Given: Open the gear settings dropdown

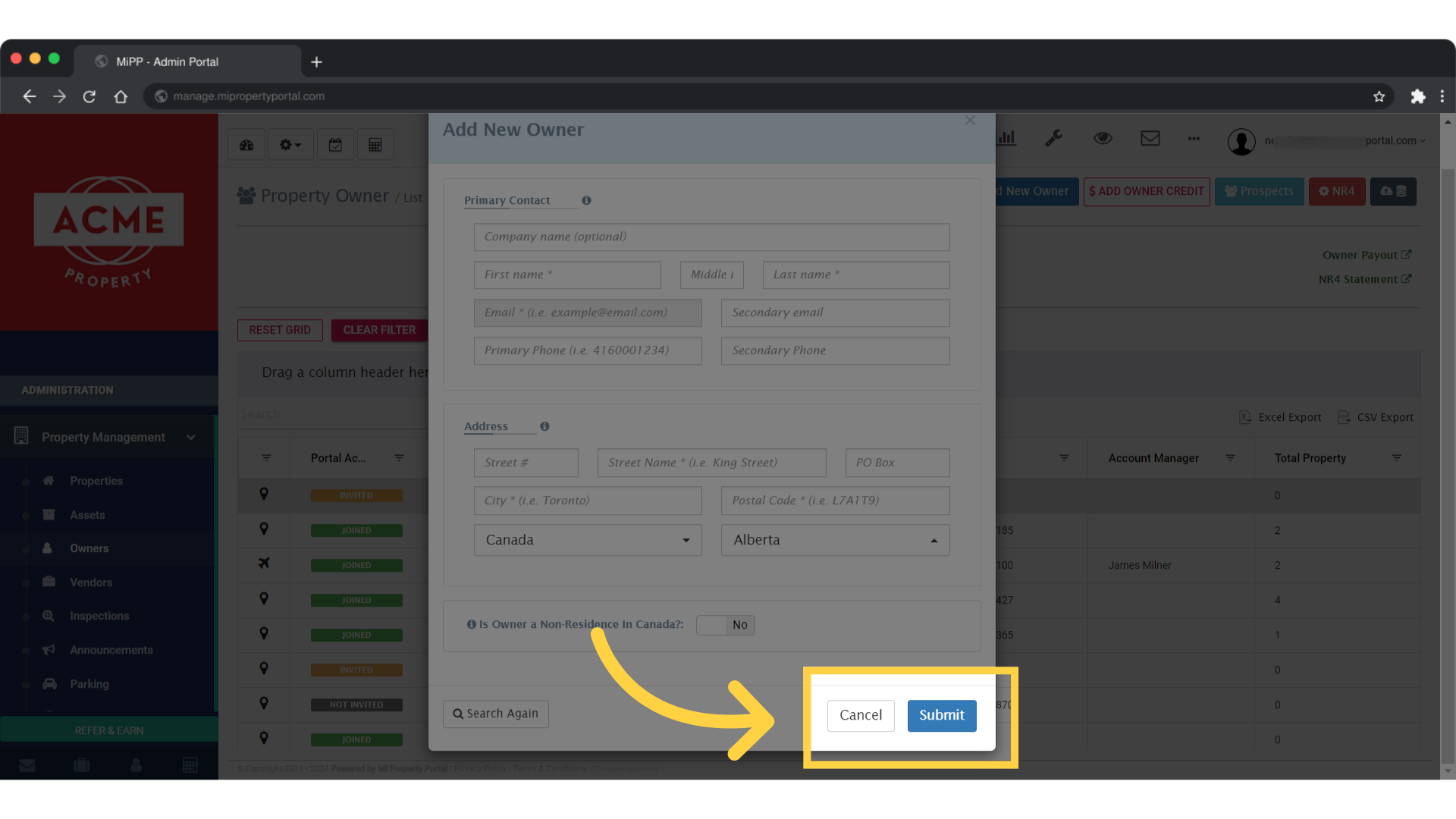Looking at the screenshot, I should point(290,145).
